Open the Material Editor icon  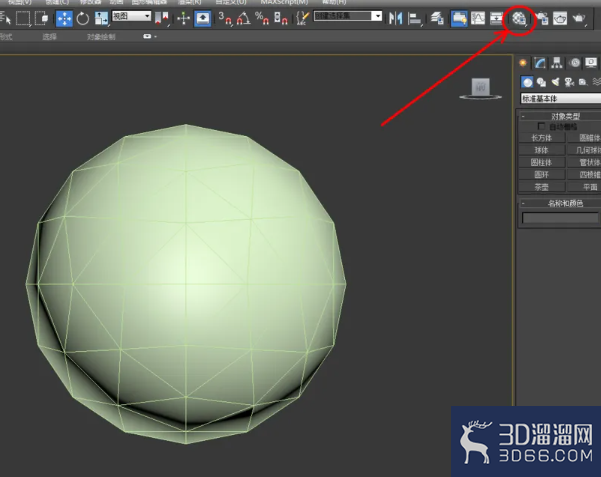coord(519,18)
